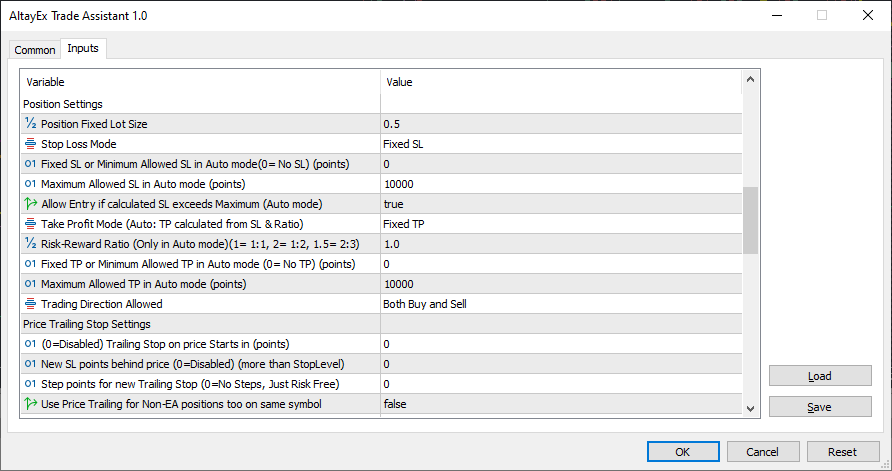This screenshot has width=892, height=471.
Task: Click the integer icon beside New SL points behind price
Action: pos(31,363)
